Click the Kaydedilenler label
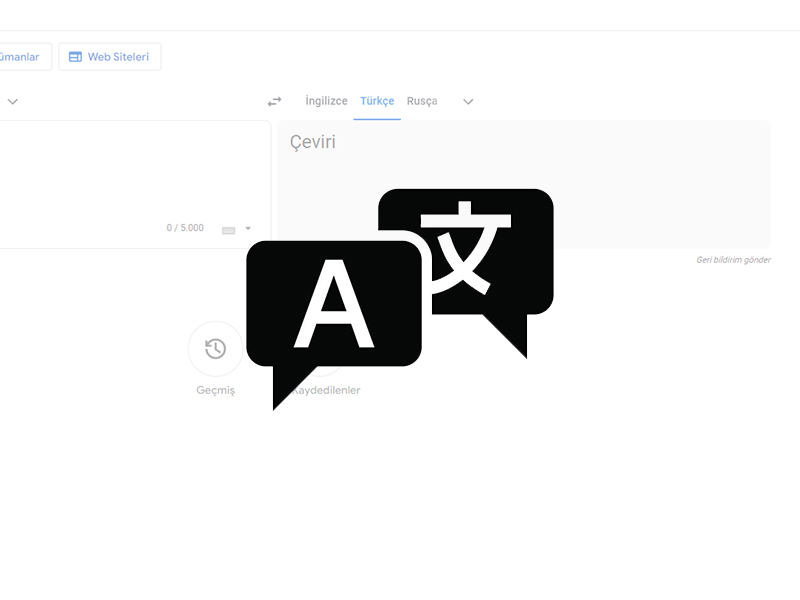 327,390
